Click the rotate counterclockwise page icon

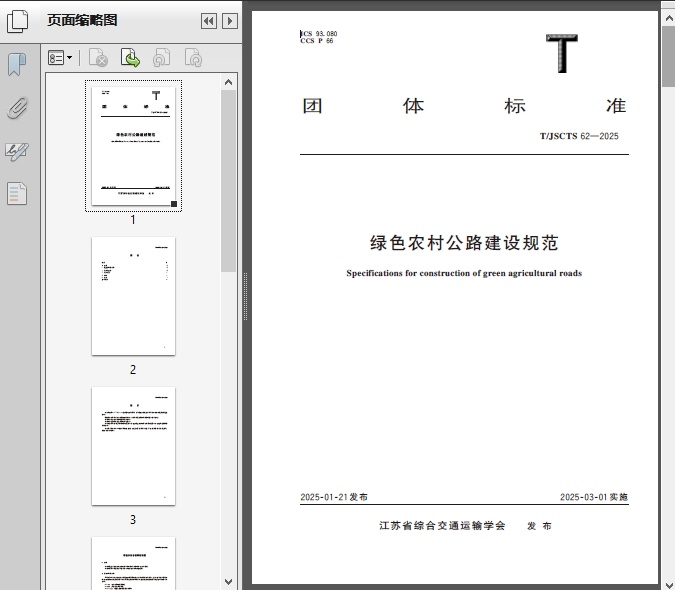click(161, 58)
